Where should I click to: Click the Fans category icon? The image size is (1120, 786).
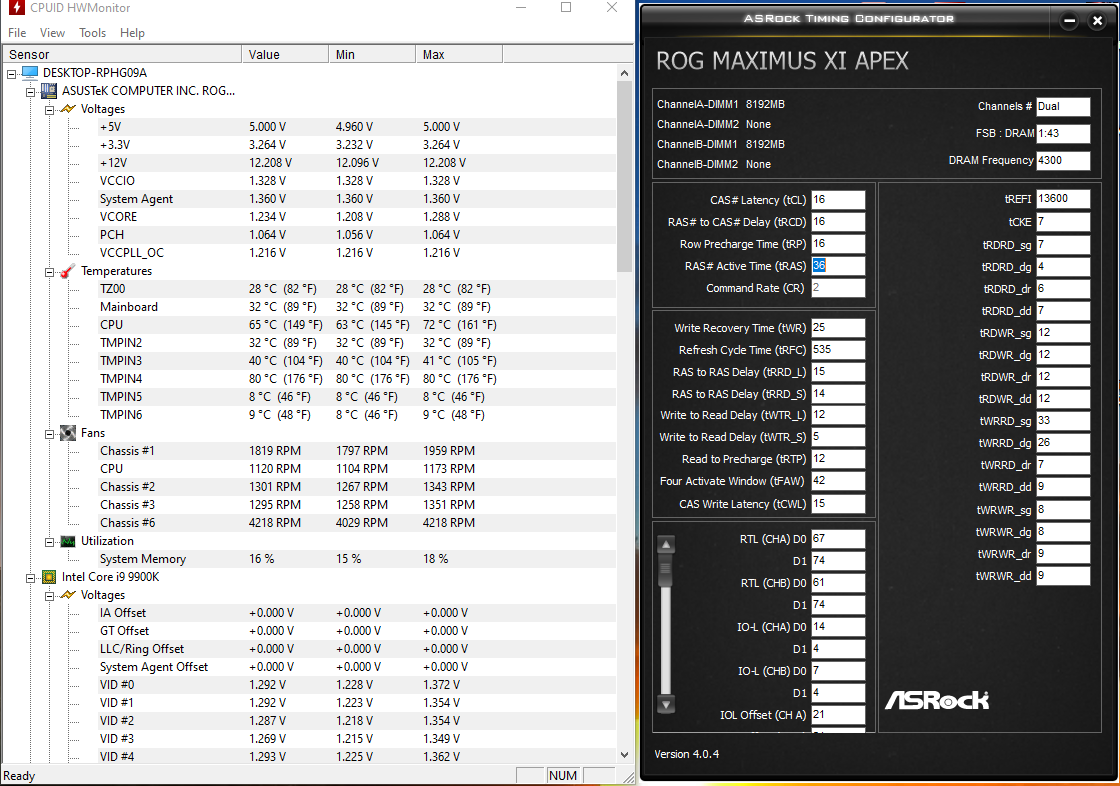(68, 433)
